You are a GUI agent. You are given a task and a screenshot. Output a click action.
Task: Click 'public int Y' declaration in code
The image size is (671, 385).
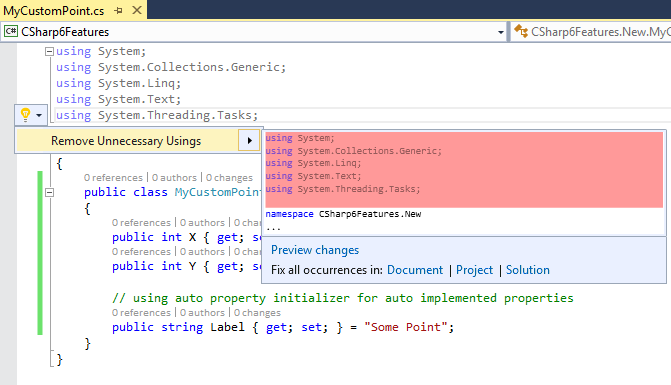154,267
